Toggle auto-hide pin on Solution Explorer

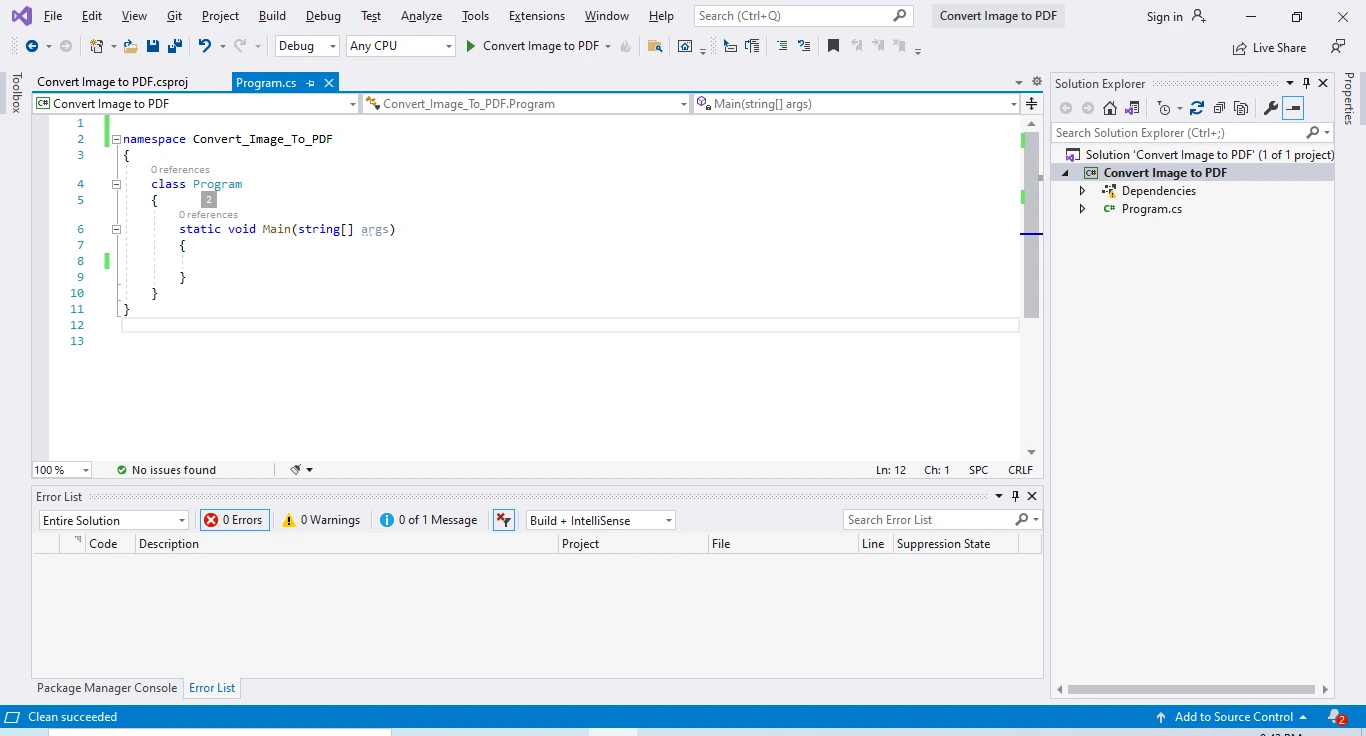coord(1306,84)
